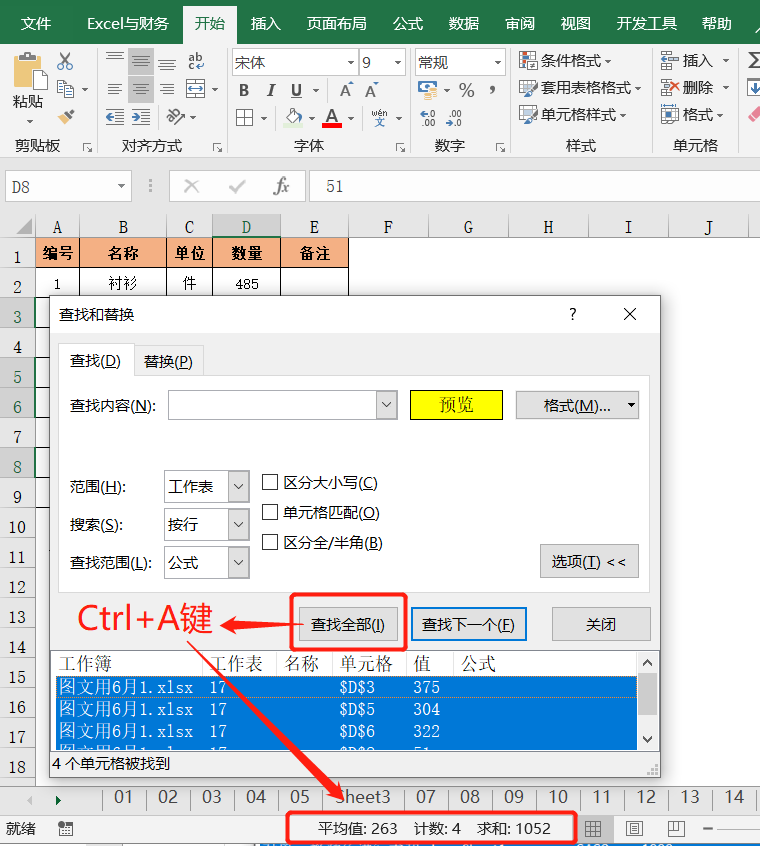Click the Paste clipboard icon
760x846 pixels.
pos(29,71)
